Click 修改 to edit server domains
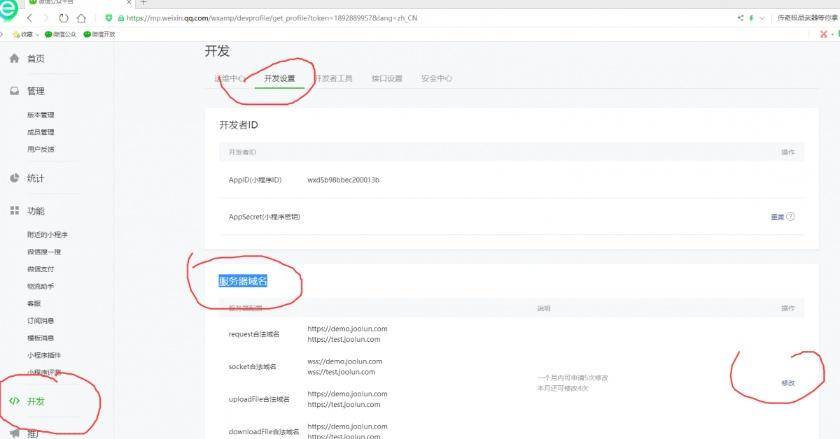 coord(788,383)
